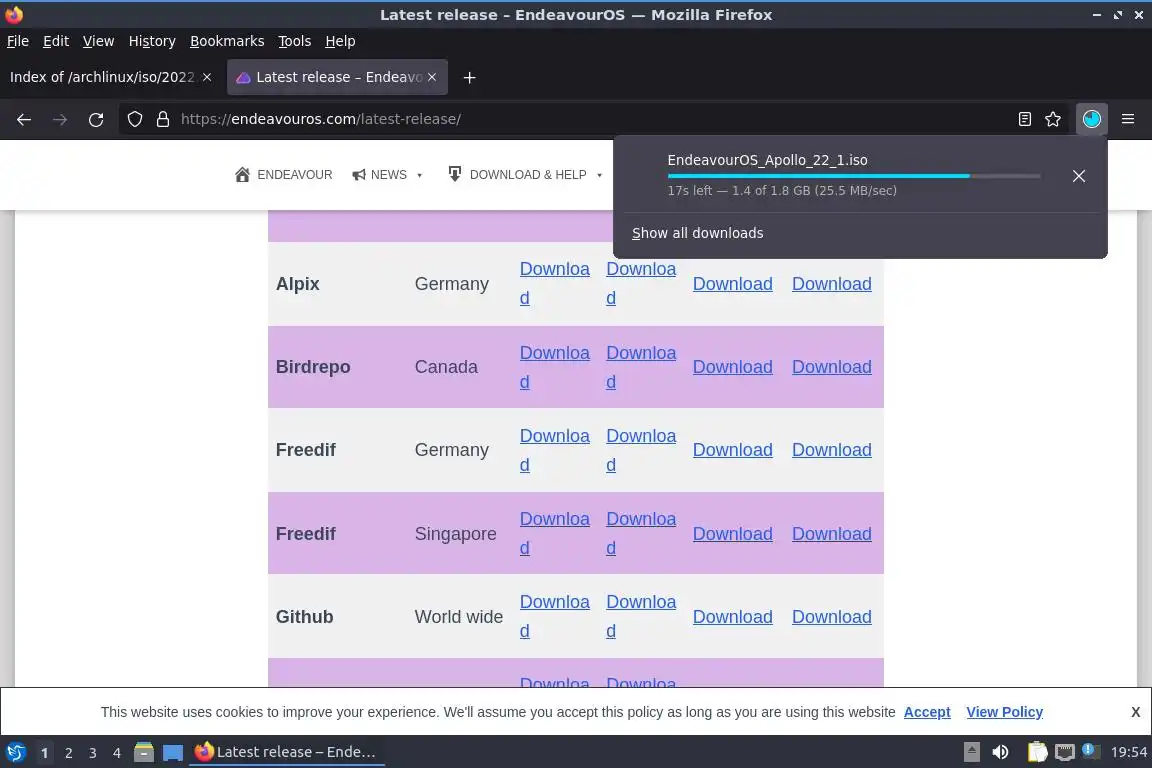This screenshot has width=1152, height=768.
Task: Open the View Policy link
Action: (x=1004, y=711)
